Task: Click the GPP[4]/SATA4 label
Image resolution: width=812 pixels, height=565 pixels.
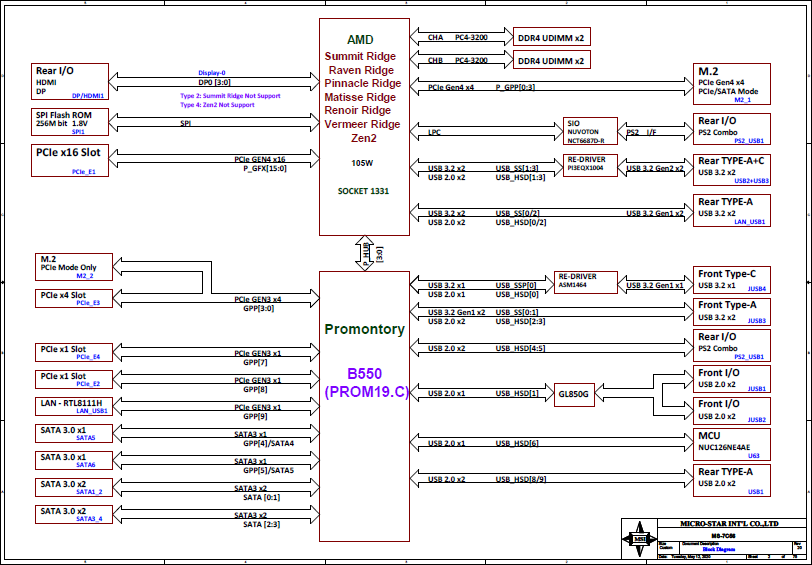Action: click(268, 443)
